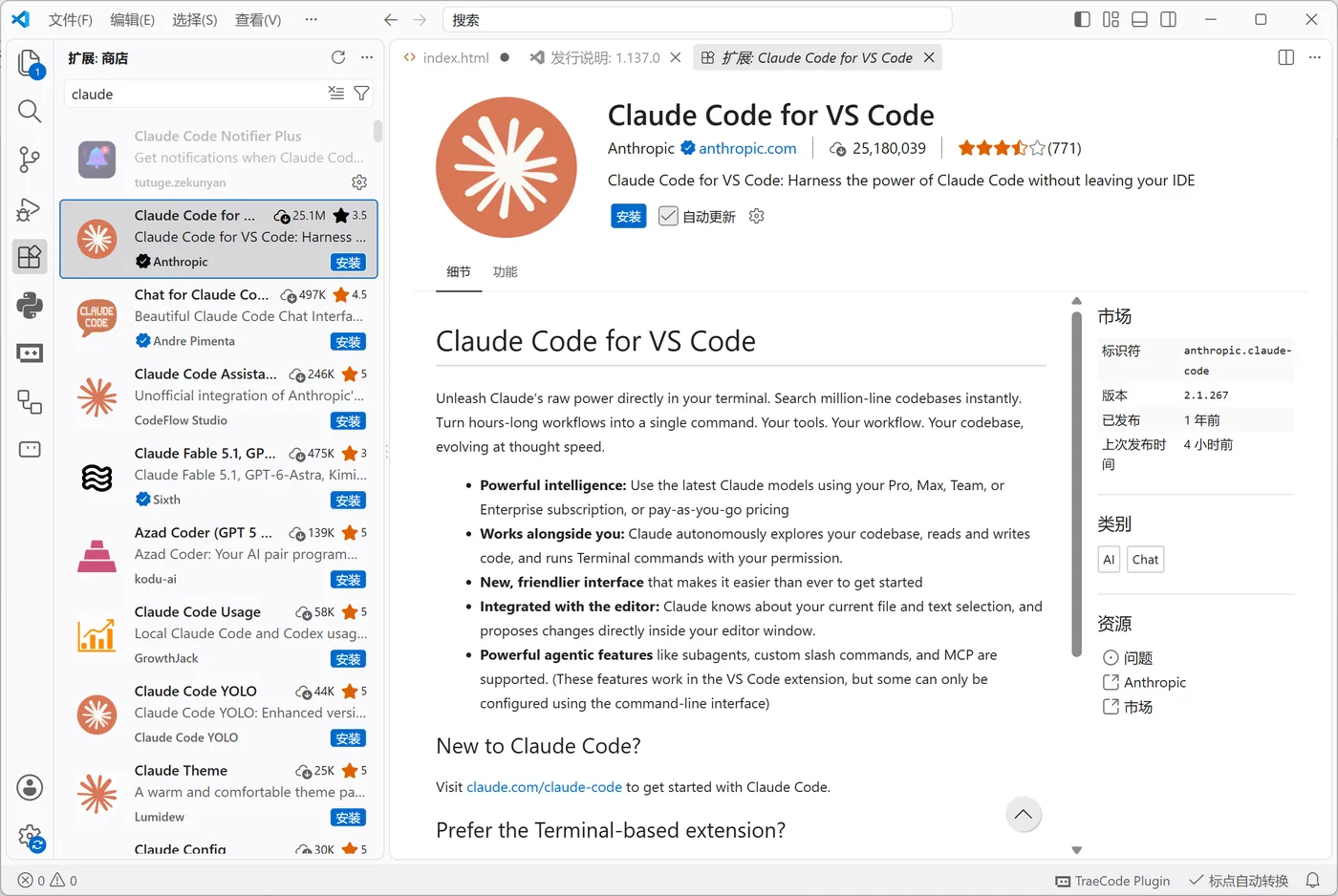Screen dimensions: 1338x896
Task: Open the Accounts icon in the activity bar
Action: (30, 788)
